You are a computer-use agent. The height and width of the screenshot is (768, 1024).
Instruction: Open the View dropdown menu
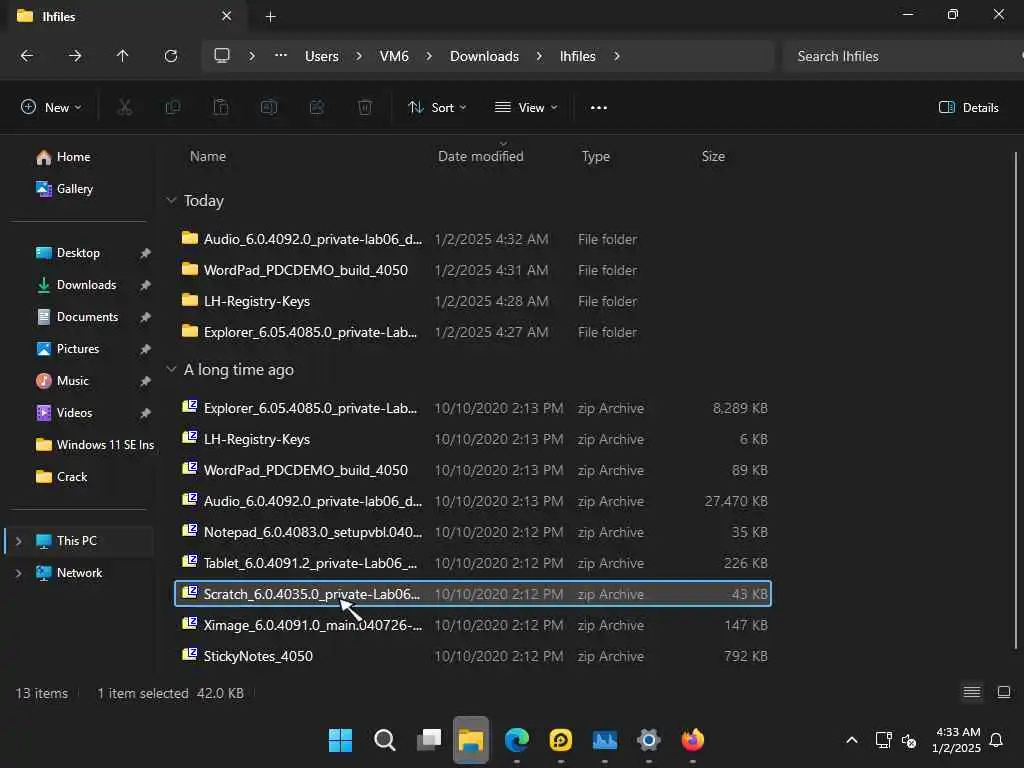click(x=526, y=107)
